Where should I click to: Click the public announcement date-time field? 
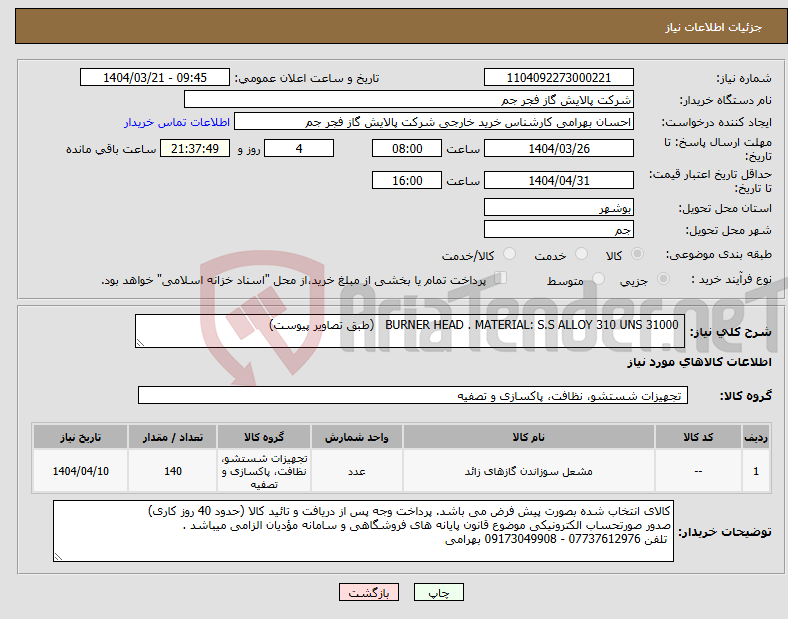tap(155, 77)
